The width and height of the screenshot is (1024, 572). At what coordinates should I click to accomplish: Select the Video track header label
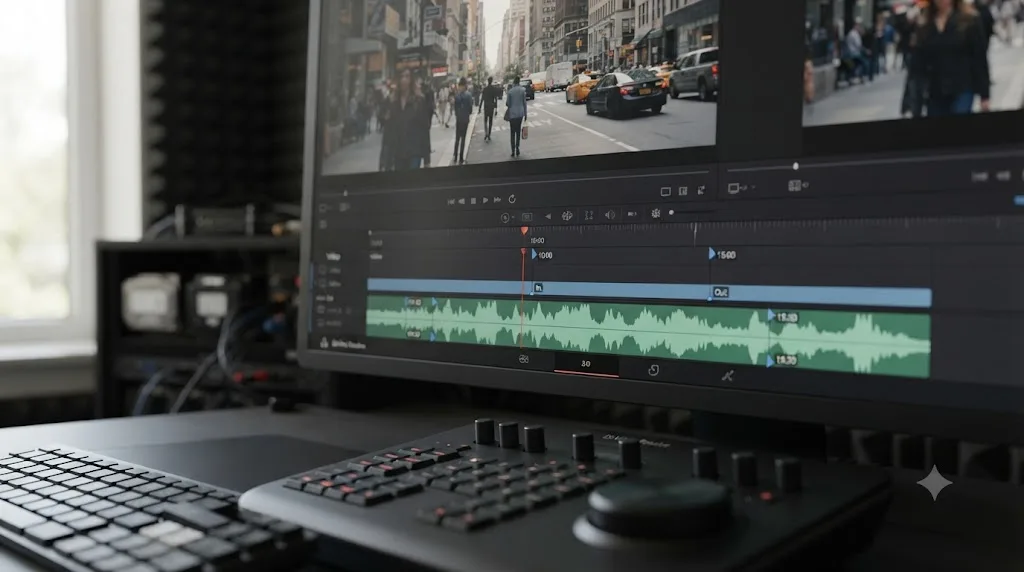[x=333, y=256]
